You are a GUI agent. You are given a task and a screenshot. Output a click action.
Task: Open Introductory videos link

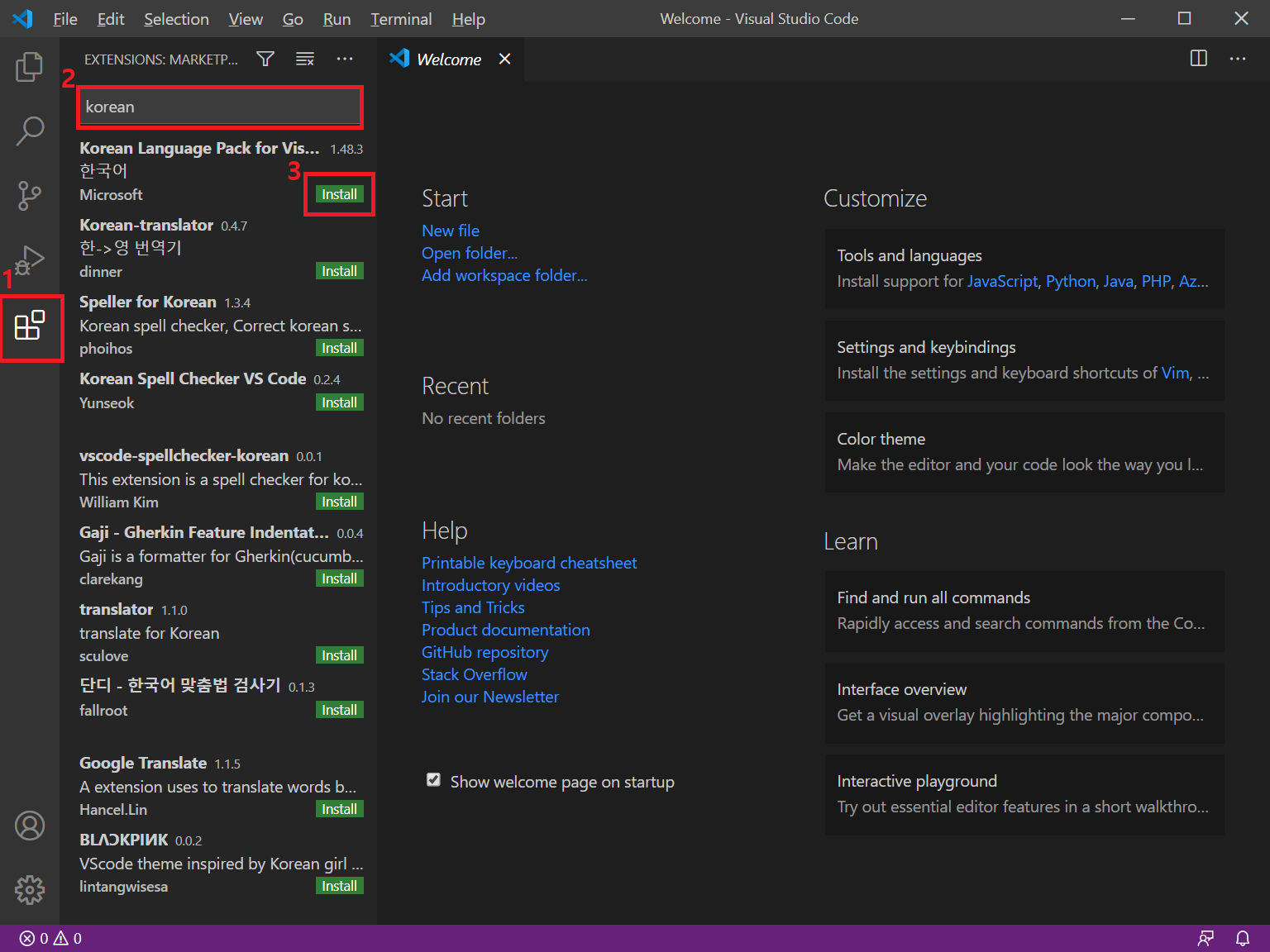[x=491, y=585]
